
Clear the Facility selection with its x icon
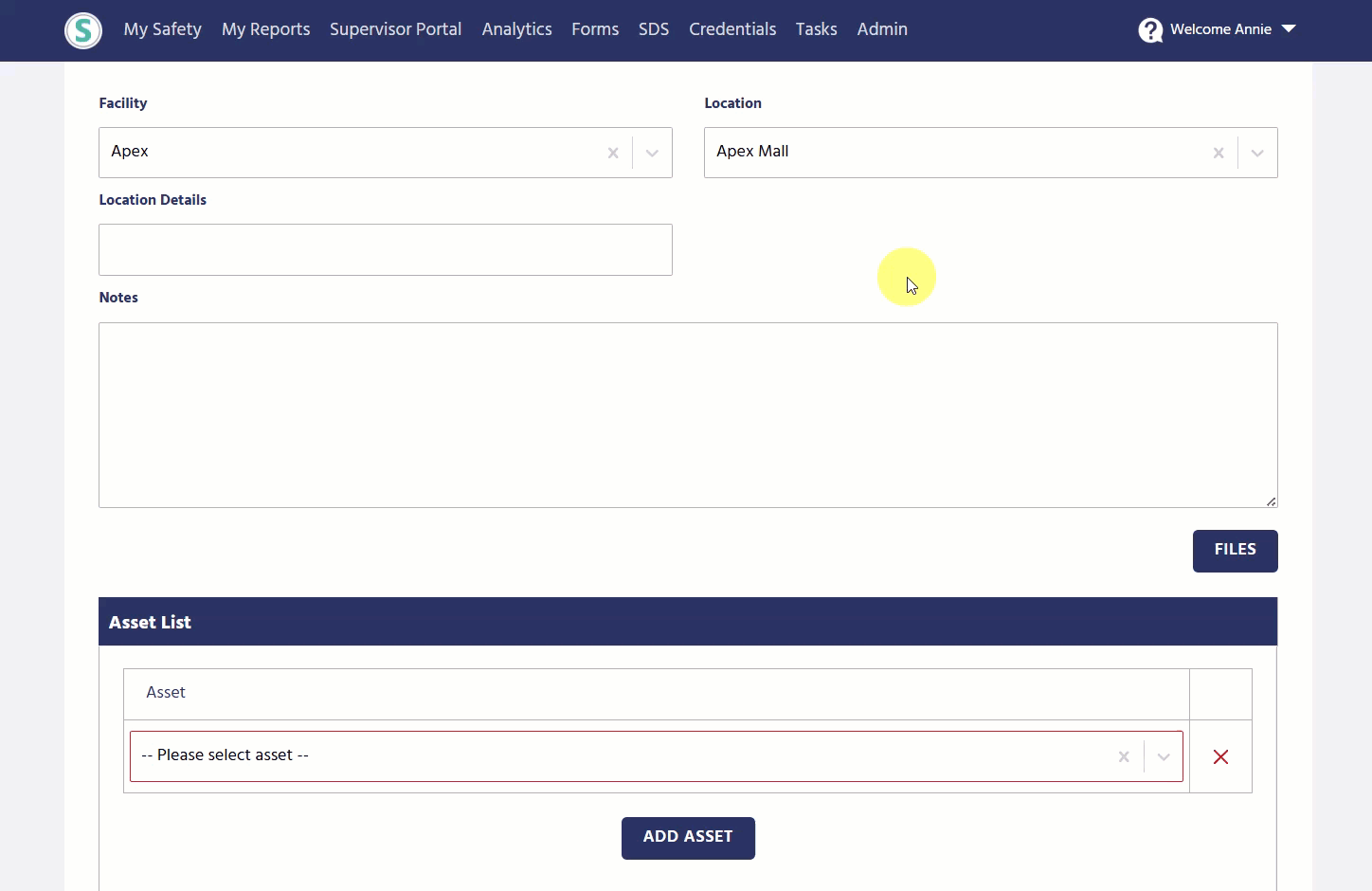(613, 153)
